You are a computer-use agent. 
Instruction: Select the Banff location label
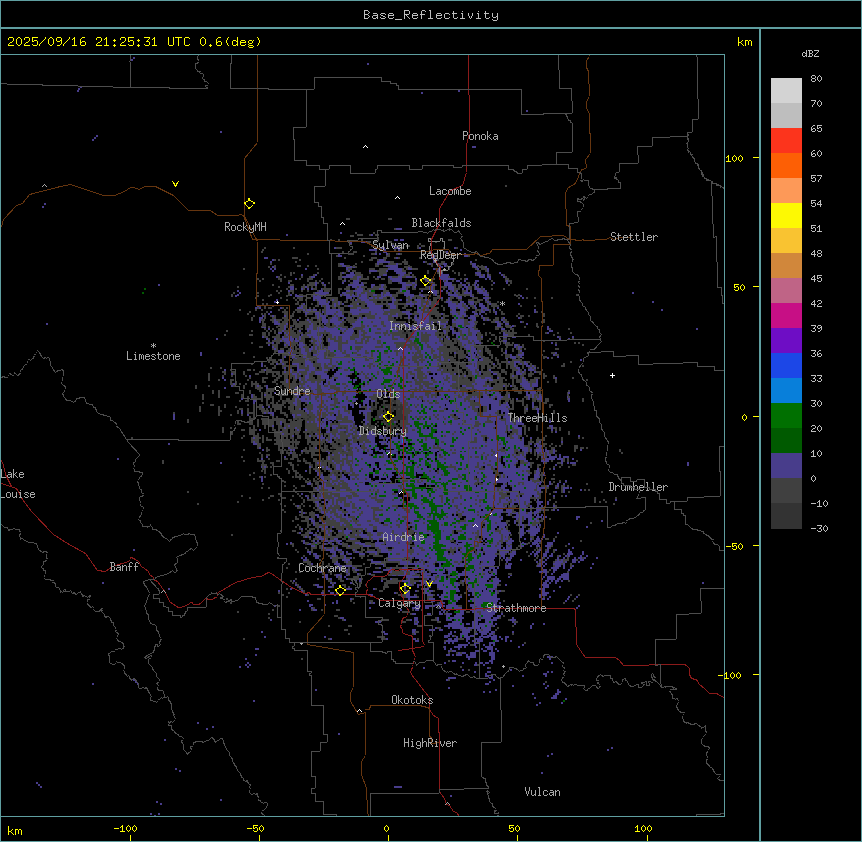coord(124,567)
